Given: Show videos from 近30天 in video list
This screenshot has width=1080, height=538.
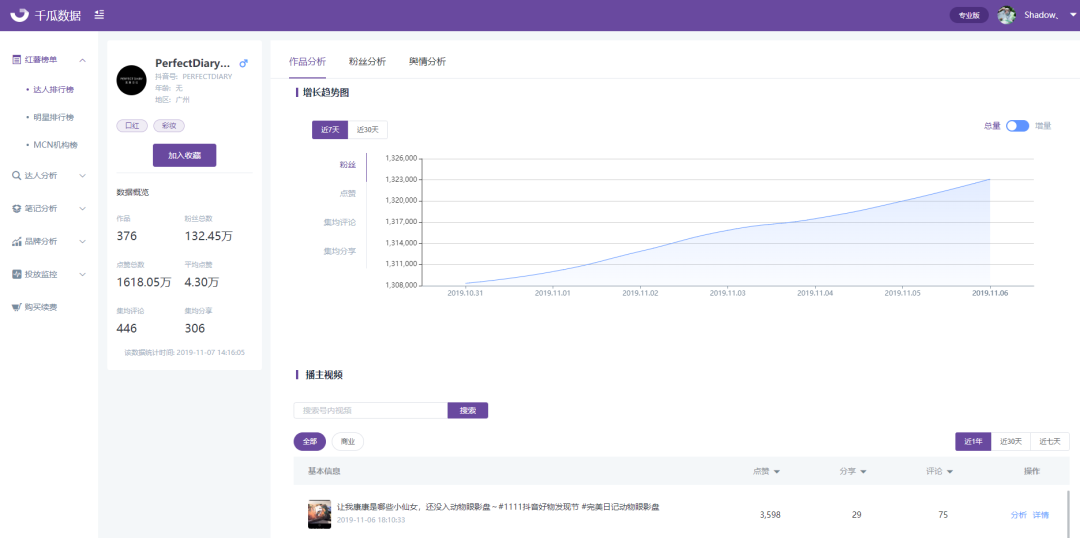Looking at the screenshot, I should [x=1010, y=442].
